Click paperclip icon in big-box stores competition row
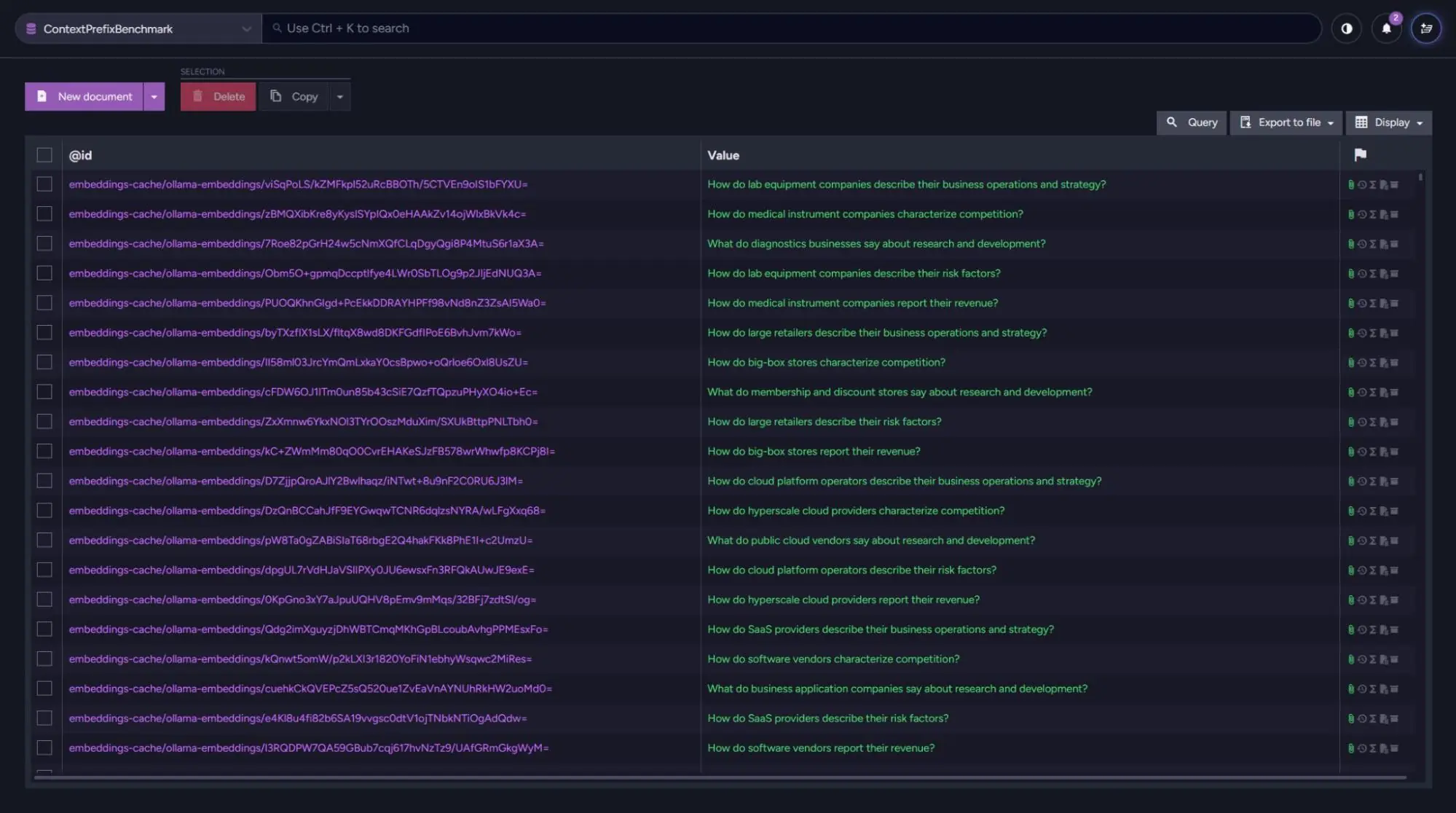Viewport: 1456px width, 813px height. [1351, 363]
